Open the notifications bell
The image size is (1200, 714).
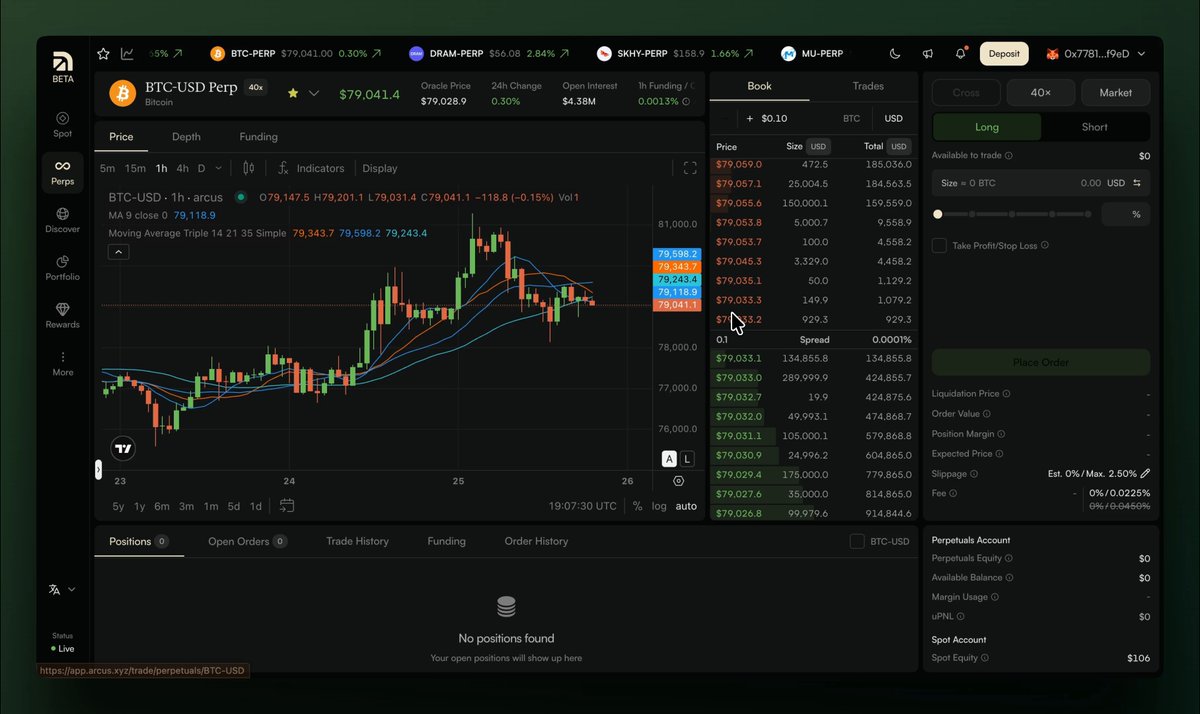961,53
